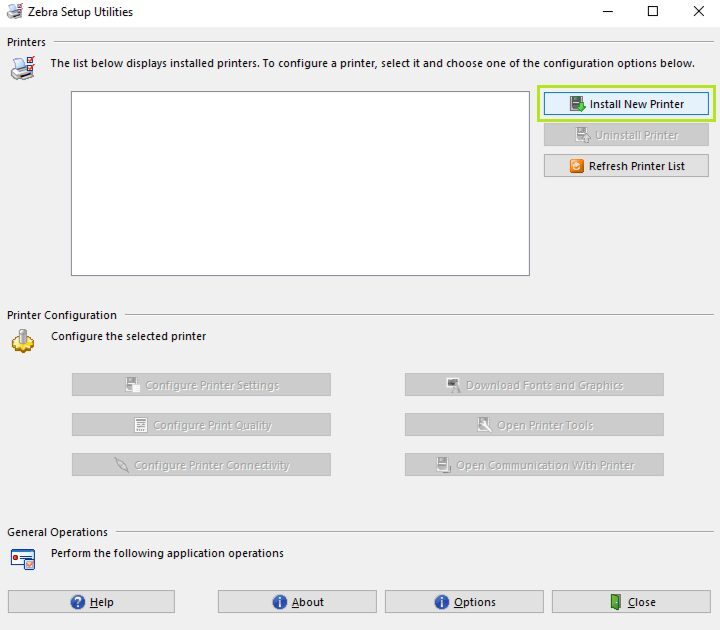Click the grayed-out Open Communication With Printer button
The height and width of the screenshot is (630, 720).
(534, 465)
